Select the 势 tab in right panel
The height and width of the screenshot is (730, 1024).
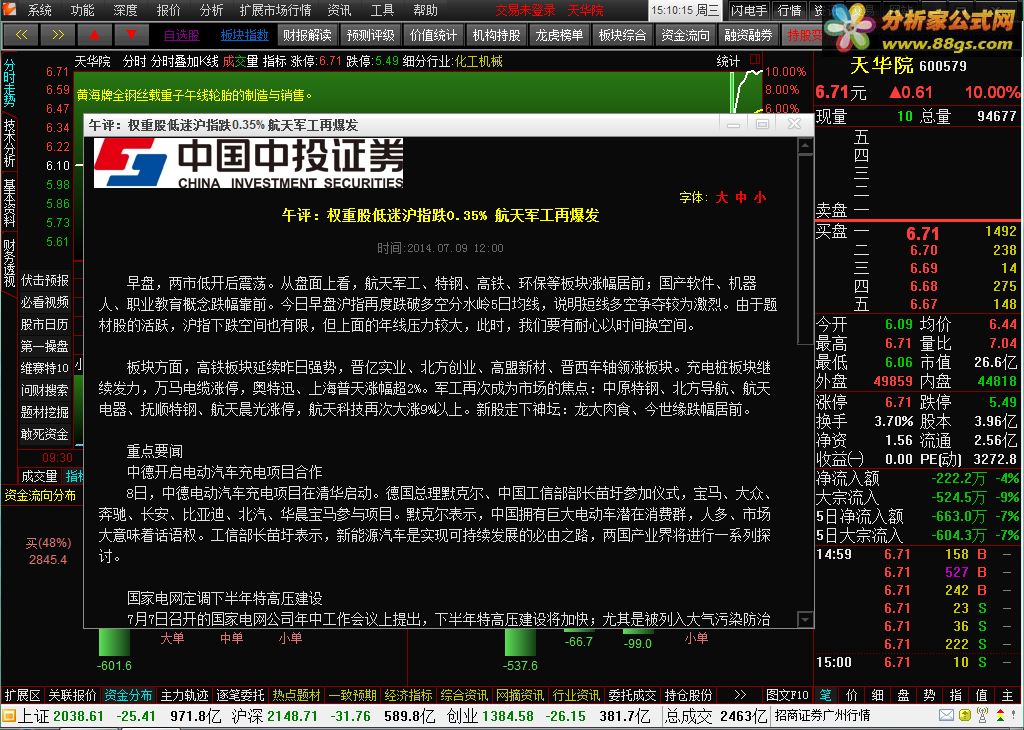click(x=929, y=695)
